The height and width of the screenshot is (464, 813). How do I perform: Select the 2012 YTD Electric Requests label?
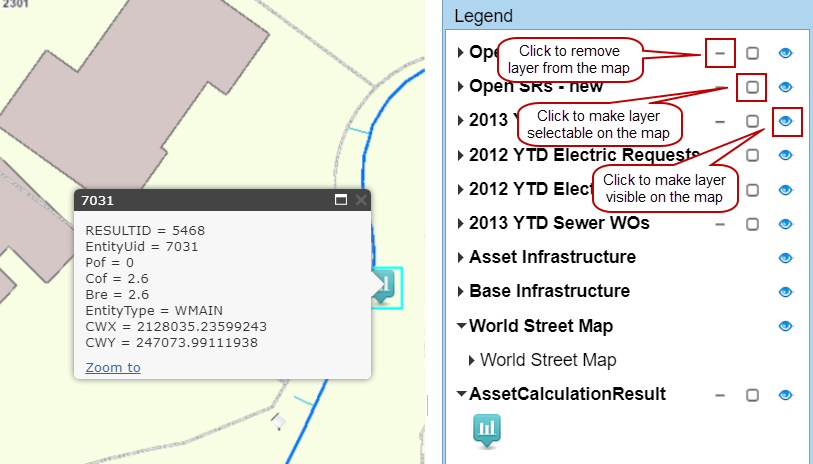click(584, 154)
